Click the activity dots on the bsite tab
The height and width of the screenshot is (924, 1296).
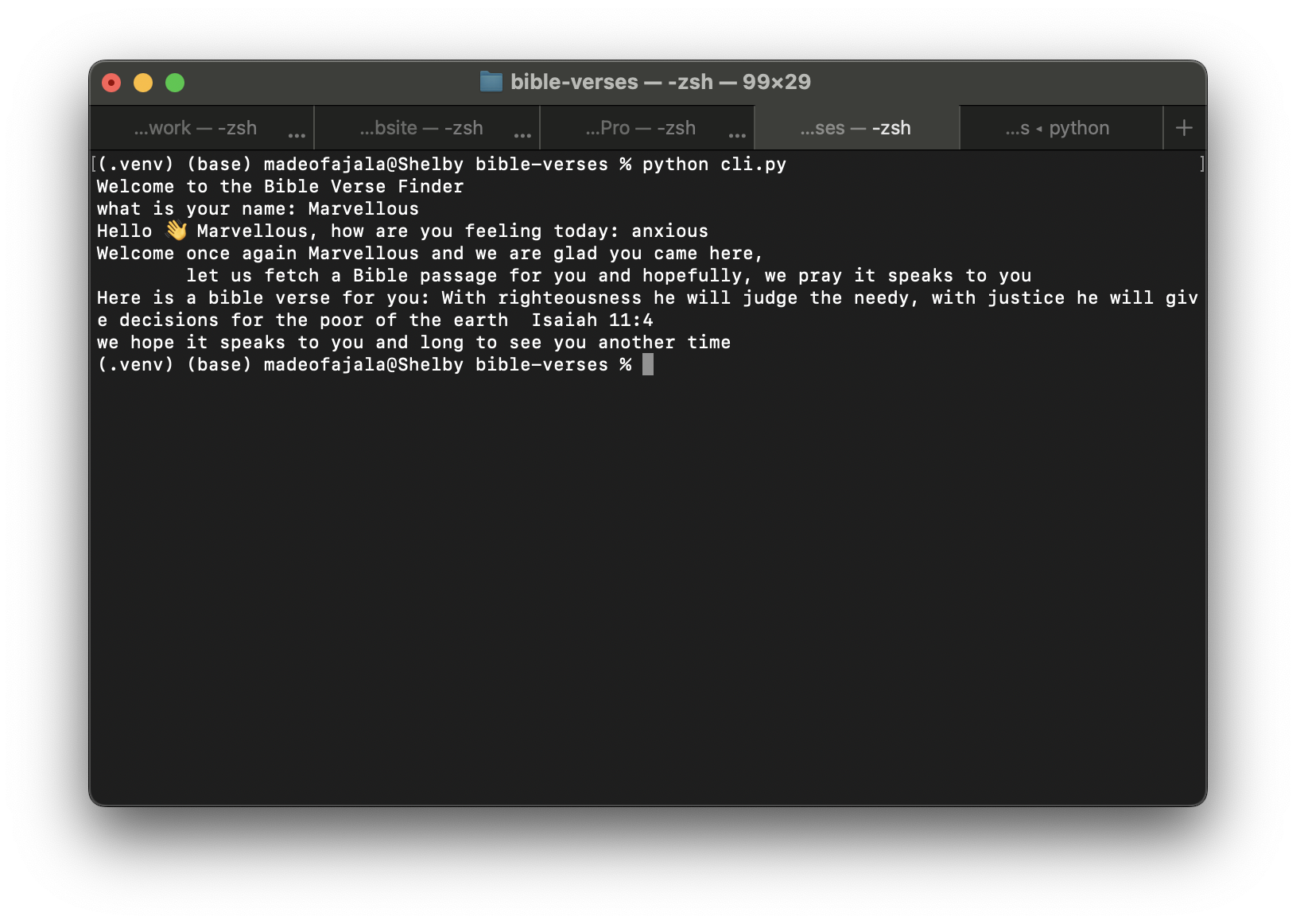[x=522, y=135]
